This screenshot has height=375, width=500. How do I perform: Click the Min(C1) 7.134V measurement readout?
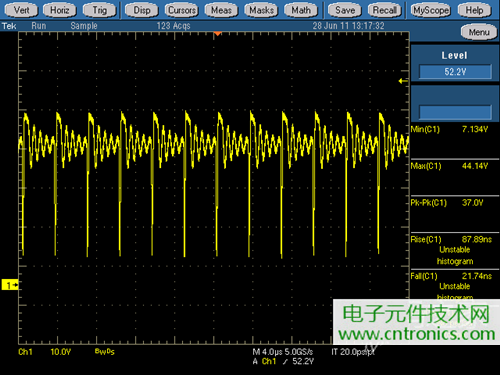(450, 129)
